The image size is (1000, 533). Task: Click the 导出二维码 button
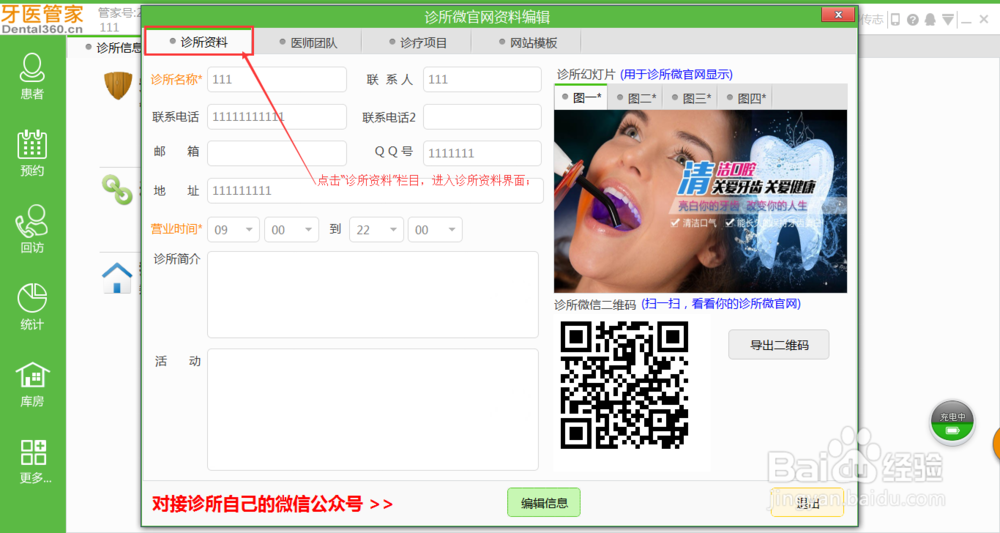pyautogui.click(x=779, y=345)
